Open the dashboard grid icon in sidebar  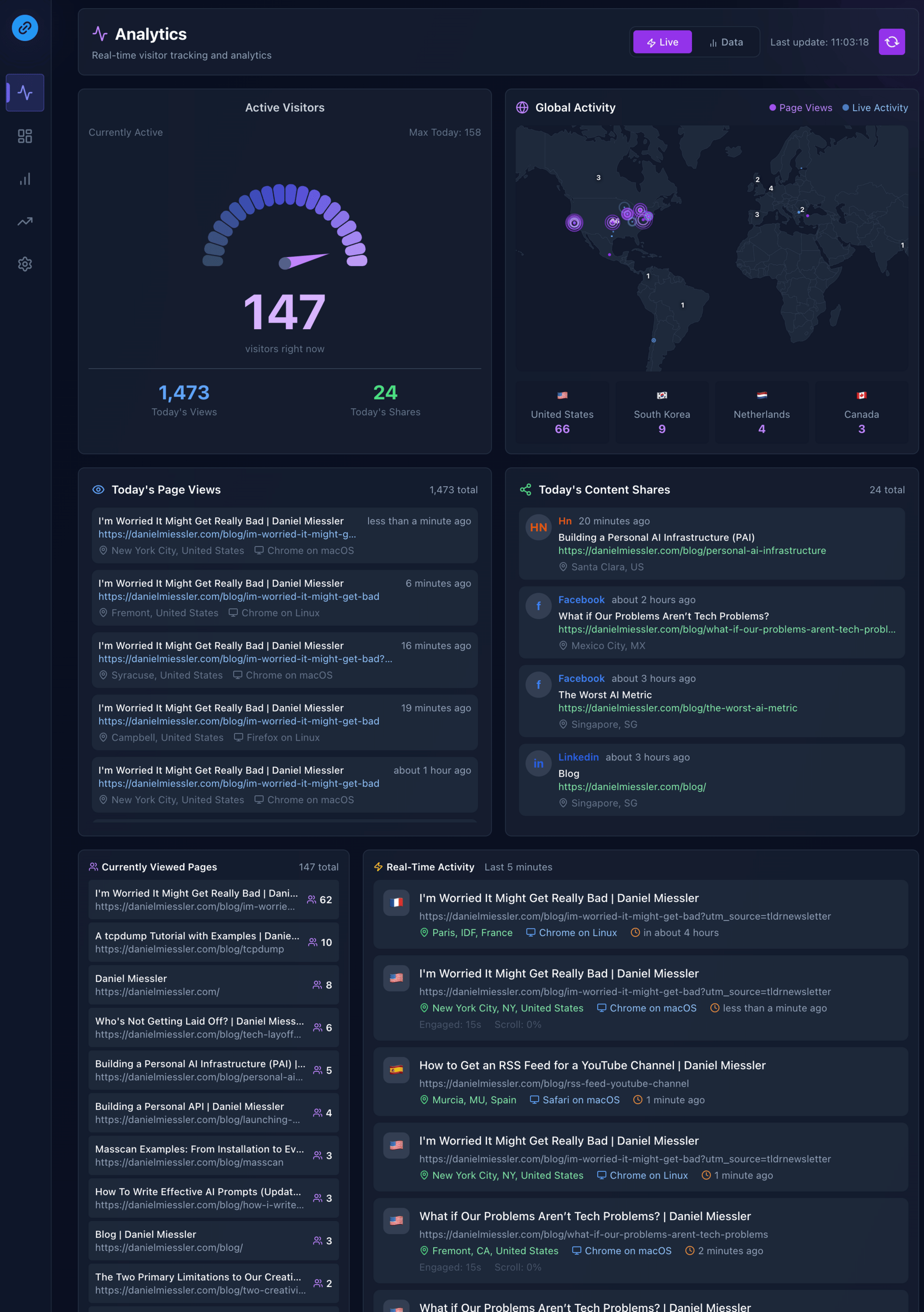[x=25, y=136]
